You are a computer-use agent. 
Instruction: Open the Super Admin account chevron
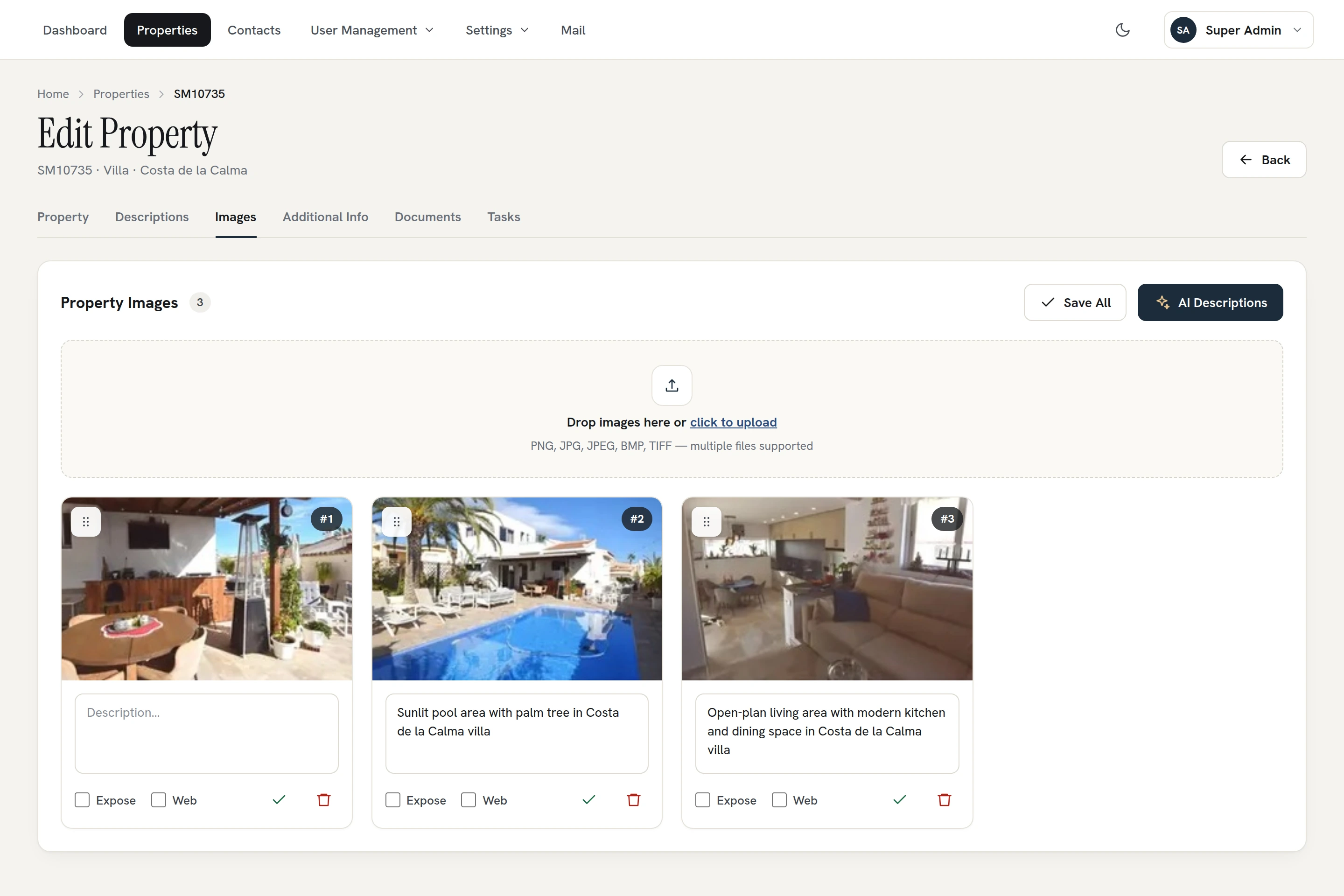1297,30
